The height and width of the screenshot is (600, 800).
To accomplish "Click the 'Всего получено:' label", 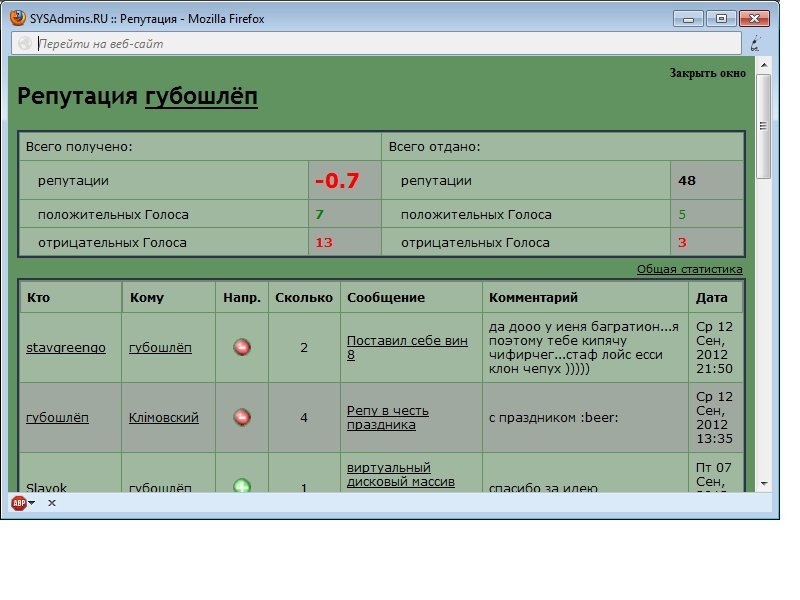I will 79,147.
